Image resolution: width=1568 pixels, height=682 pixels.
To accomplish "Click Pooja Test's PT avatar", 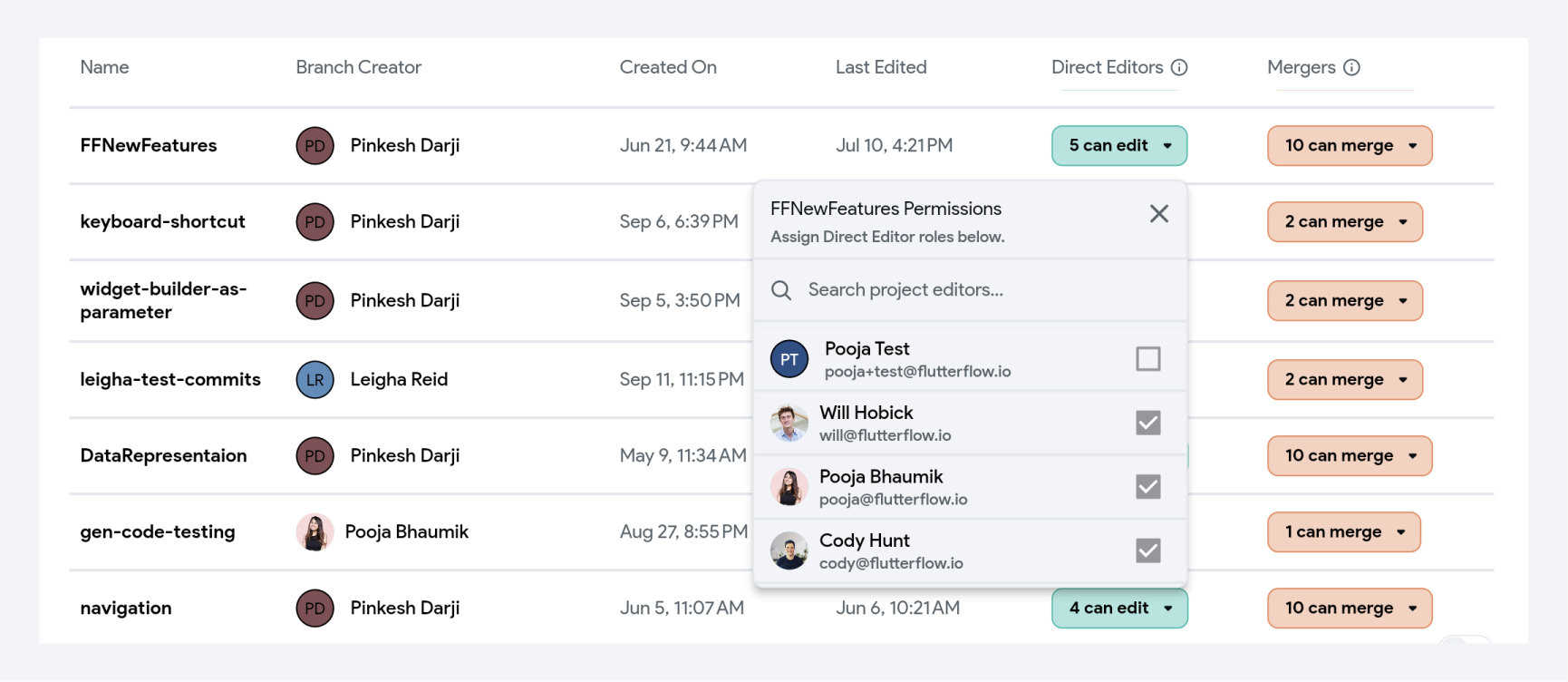I will point(789,359).
